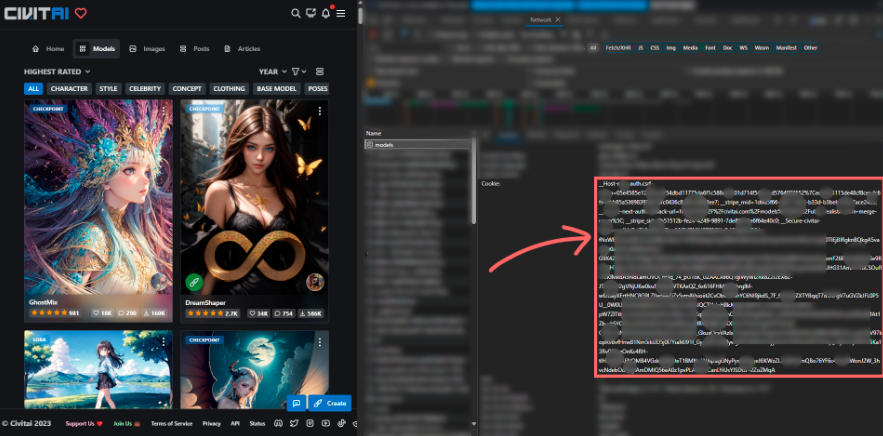Expand the Highest Rated sort dropdown
This screenshot has width=883, height=436.
tap(57, 72)
